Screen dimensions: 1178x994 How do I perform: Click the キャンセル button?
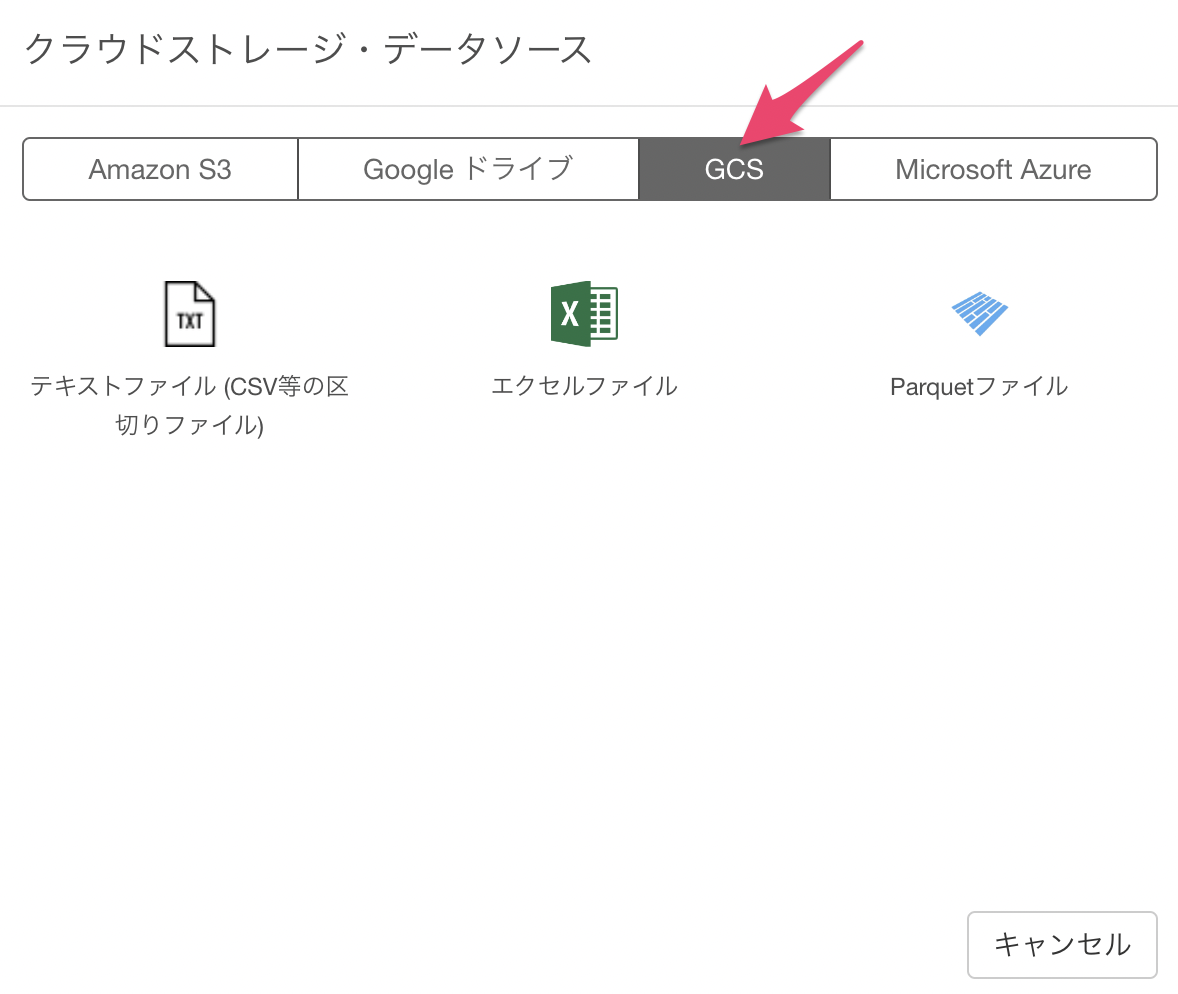[x=1062, y=944]
